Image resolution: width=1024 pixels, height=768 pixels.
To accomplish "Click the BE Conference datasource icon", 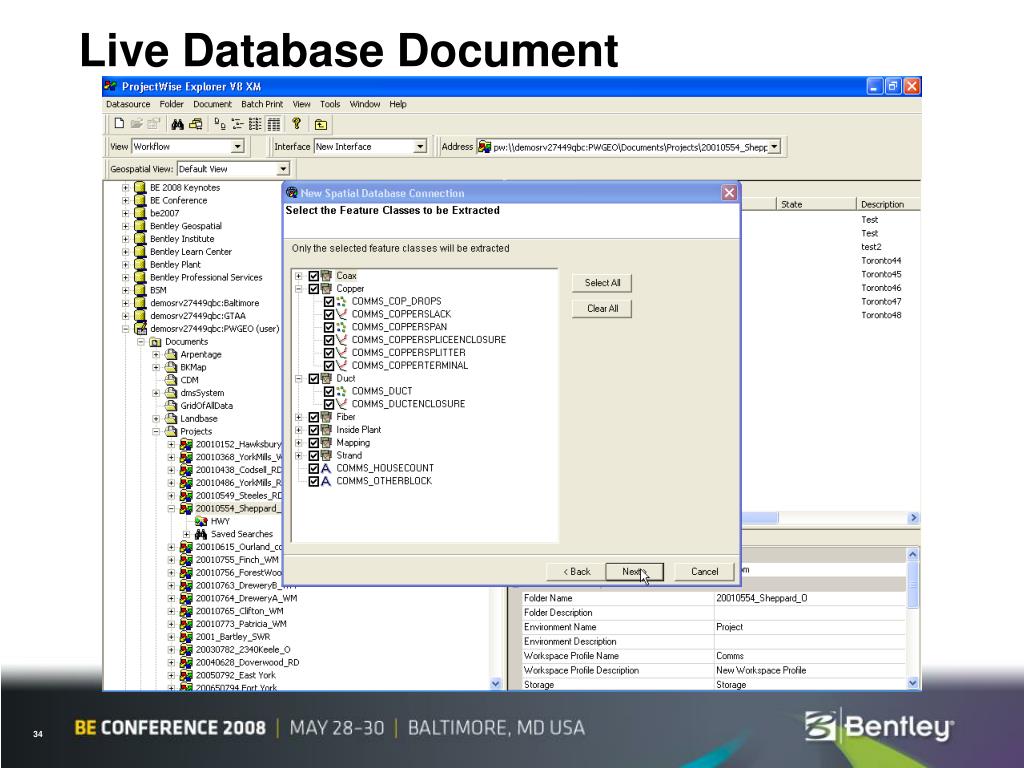I will pyautogui.click(x=140, y=200).
